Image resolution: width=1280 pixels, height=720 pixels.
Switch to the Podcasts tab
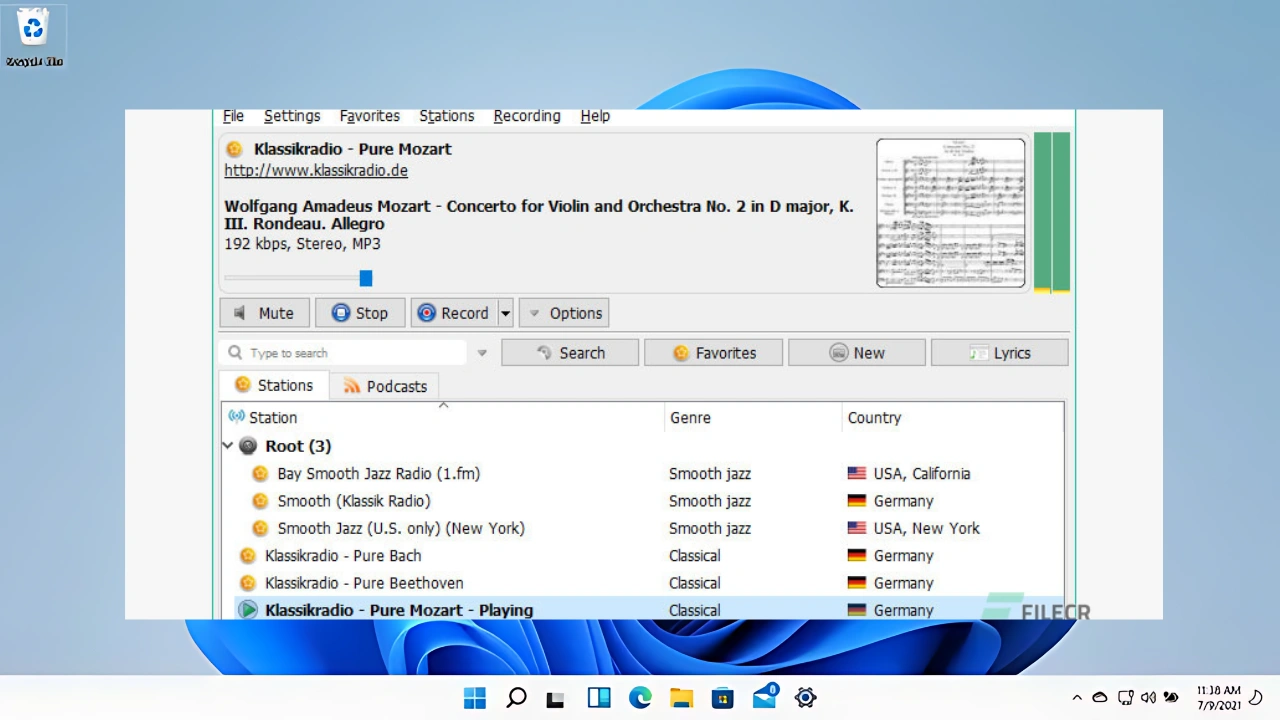[385, 386]
